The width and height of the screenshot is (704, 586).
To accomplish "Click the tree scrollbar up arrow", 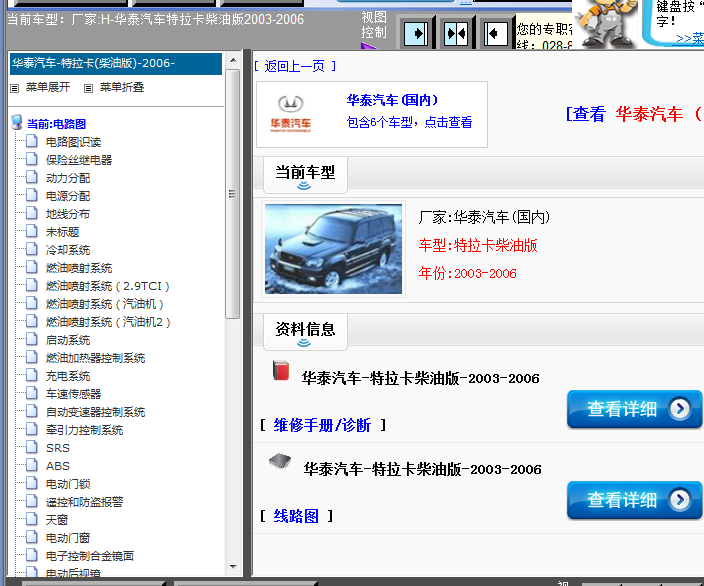I will [x=233, y=60].
